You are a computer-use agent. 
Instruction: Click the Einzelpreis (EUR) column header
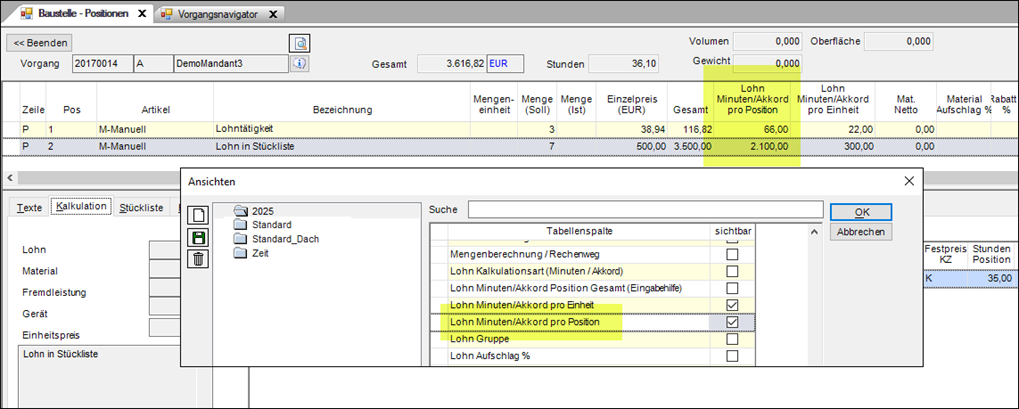[x=632, y=104]
